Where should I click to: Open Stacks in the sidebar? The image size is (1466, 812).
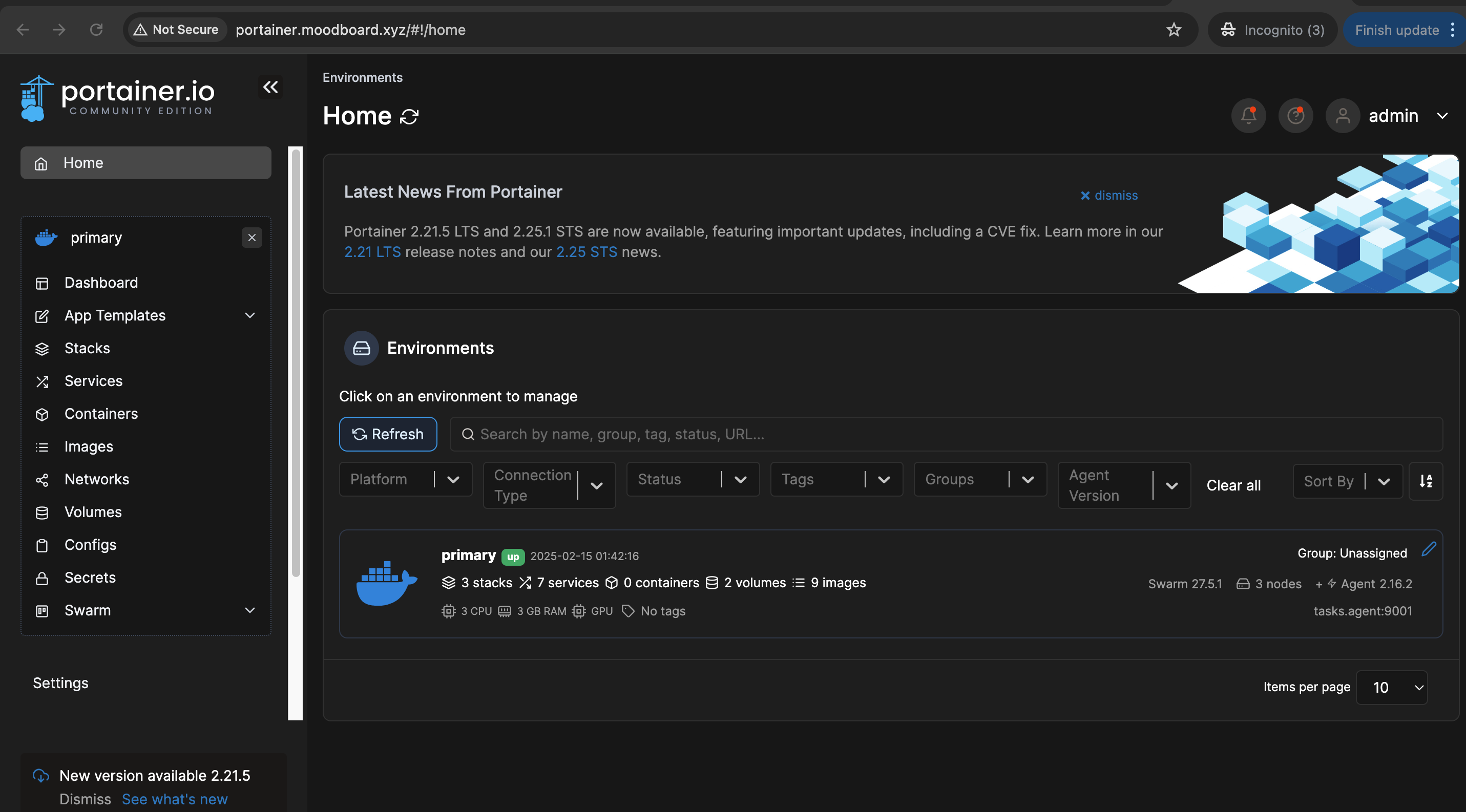[x=87, y=348]
